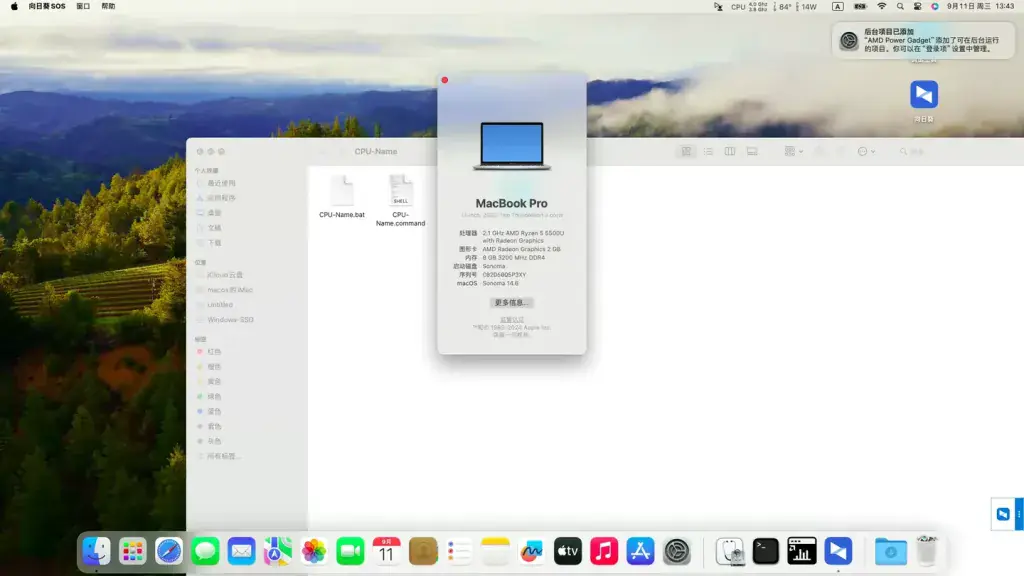The width and height of the screenshot is (1024, 576).
Task: Open Music from the Dock
Action: tap(604, 551)
